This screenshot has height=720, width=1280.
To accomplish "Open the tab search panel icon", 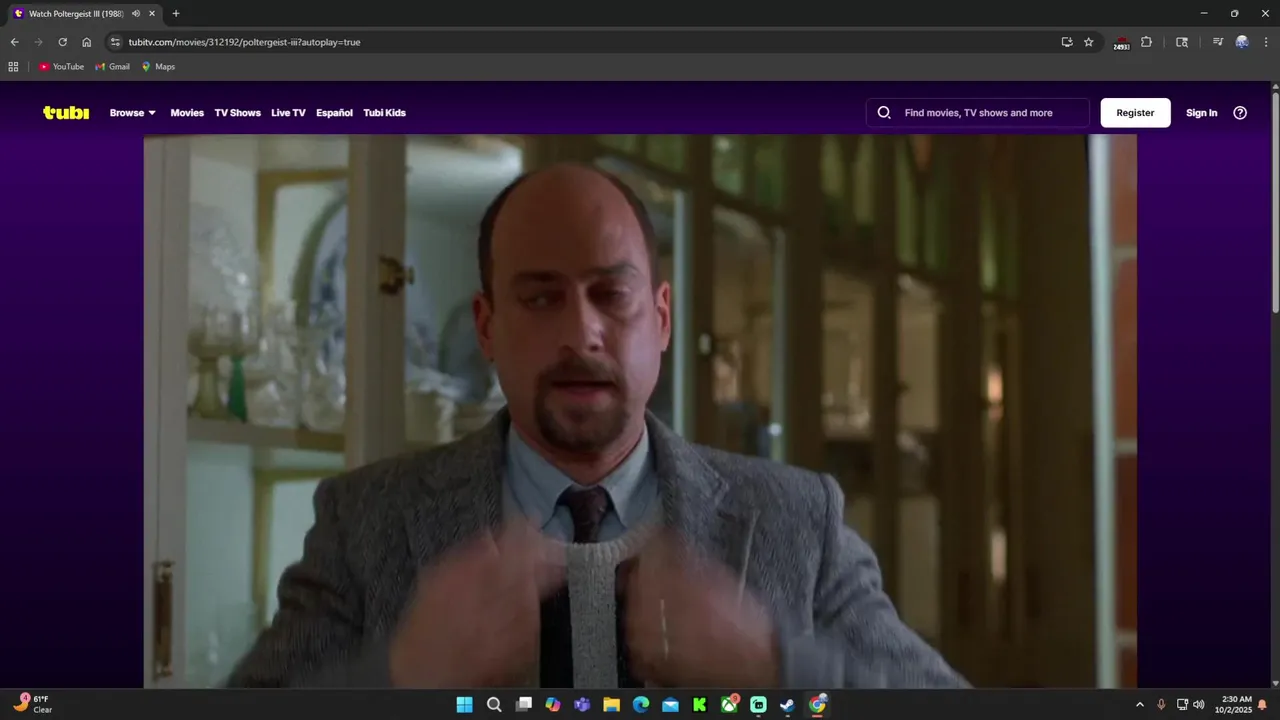I will [x=1182, y=42].
